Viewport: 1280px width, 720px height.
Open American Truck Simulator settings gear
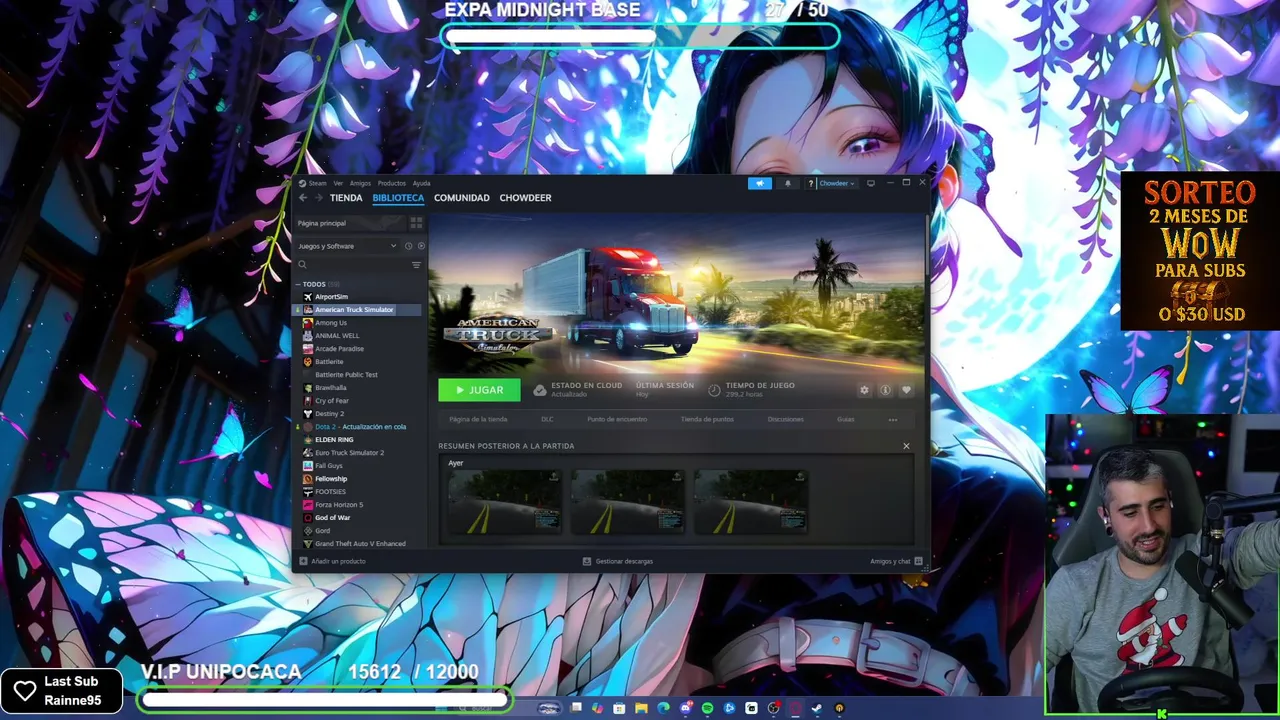pyautogui.click(x=864, y=390)
